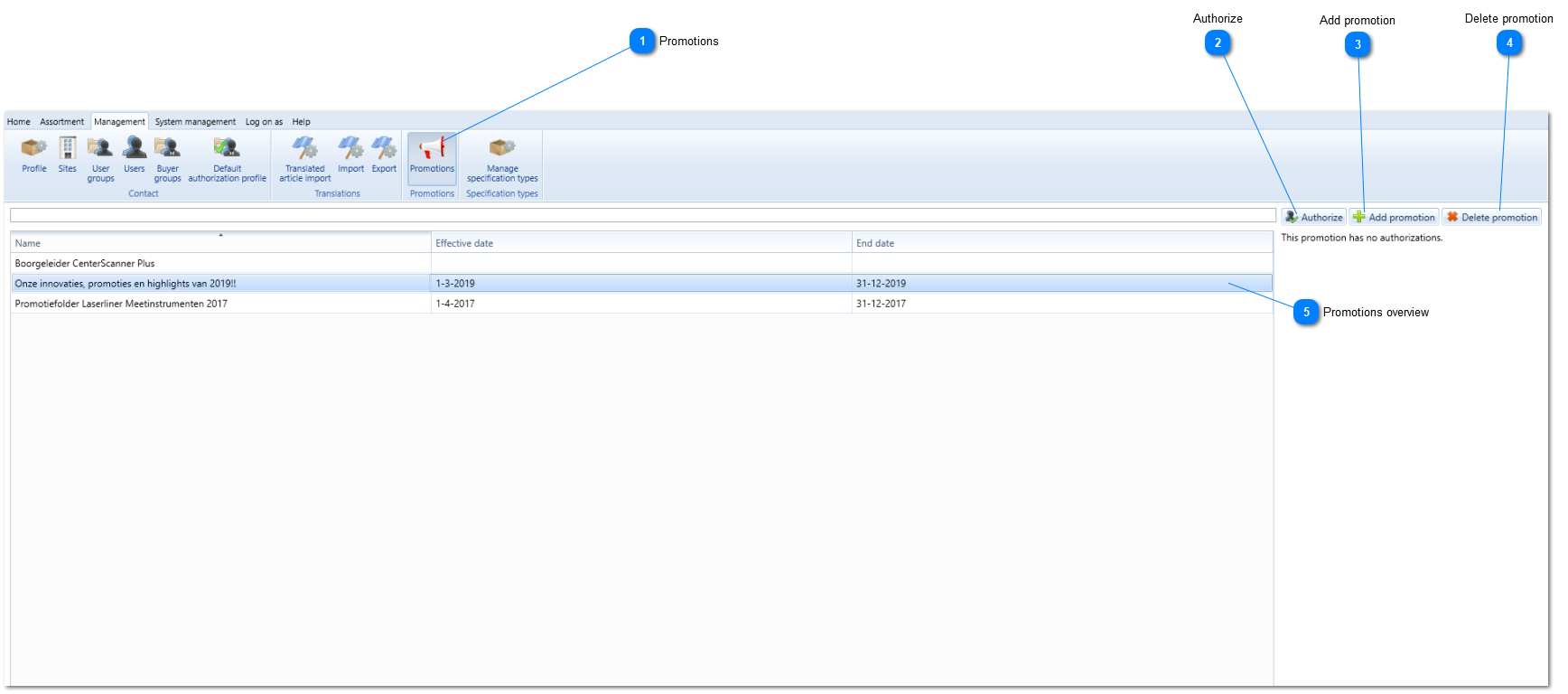Open the Users ribbon icon

pos(135,155)
